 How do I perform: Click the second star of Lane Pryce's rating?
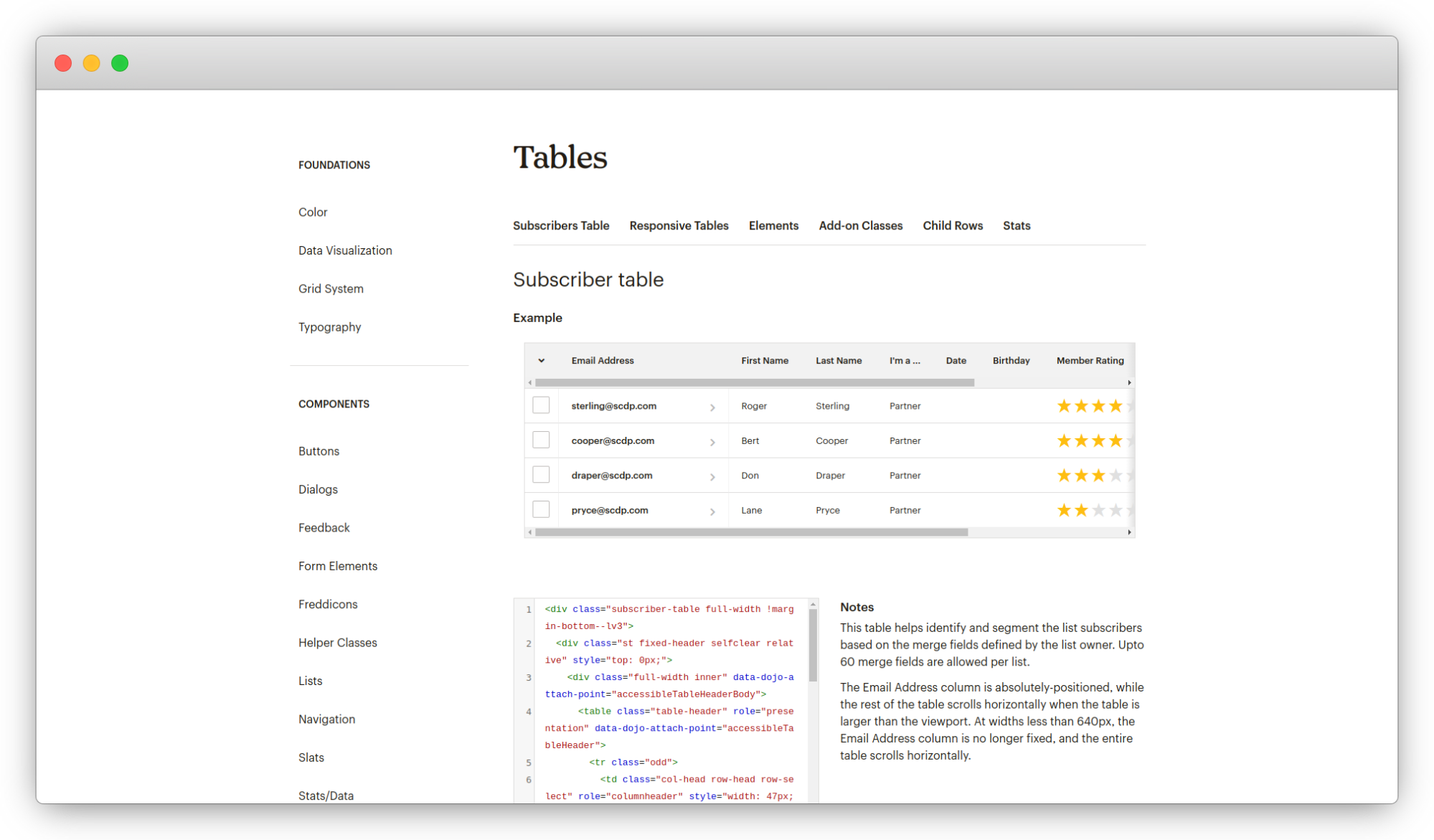click(1081, 510)
